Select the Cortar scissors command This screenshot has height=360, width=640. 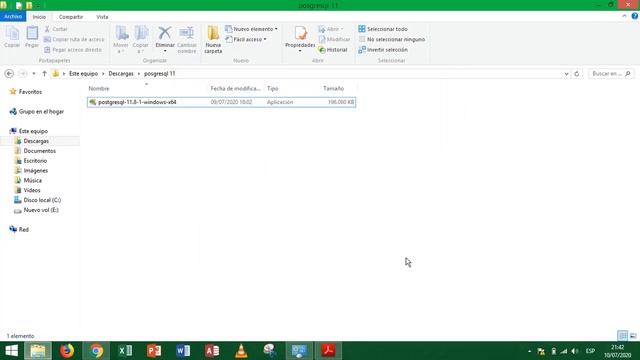(56, 29)
